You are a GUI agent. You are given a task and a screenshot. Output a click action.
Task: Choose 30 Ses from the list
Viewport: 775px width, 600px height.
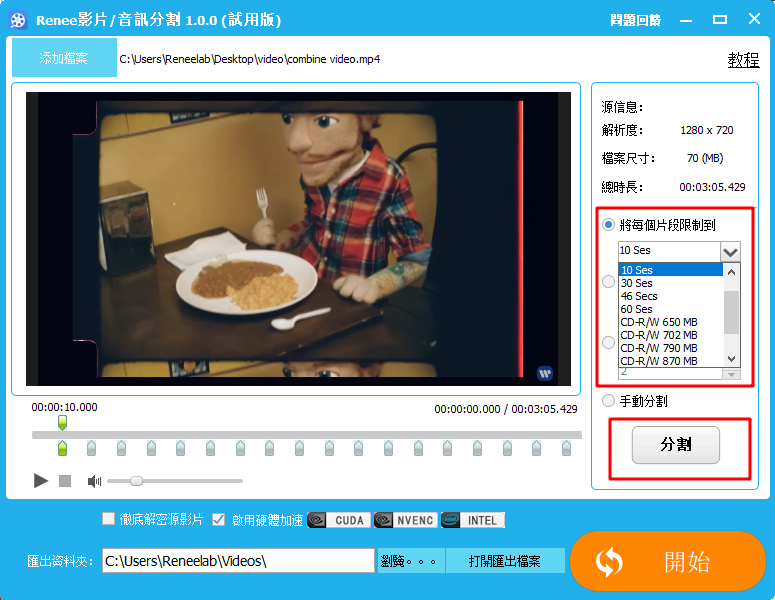click(x=671, y=283)
